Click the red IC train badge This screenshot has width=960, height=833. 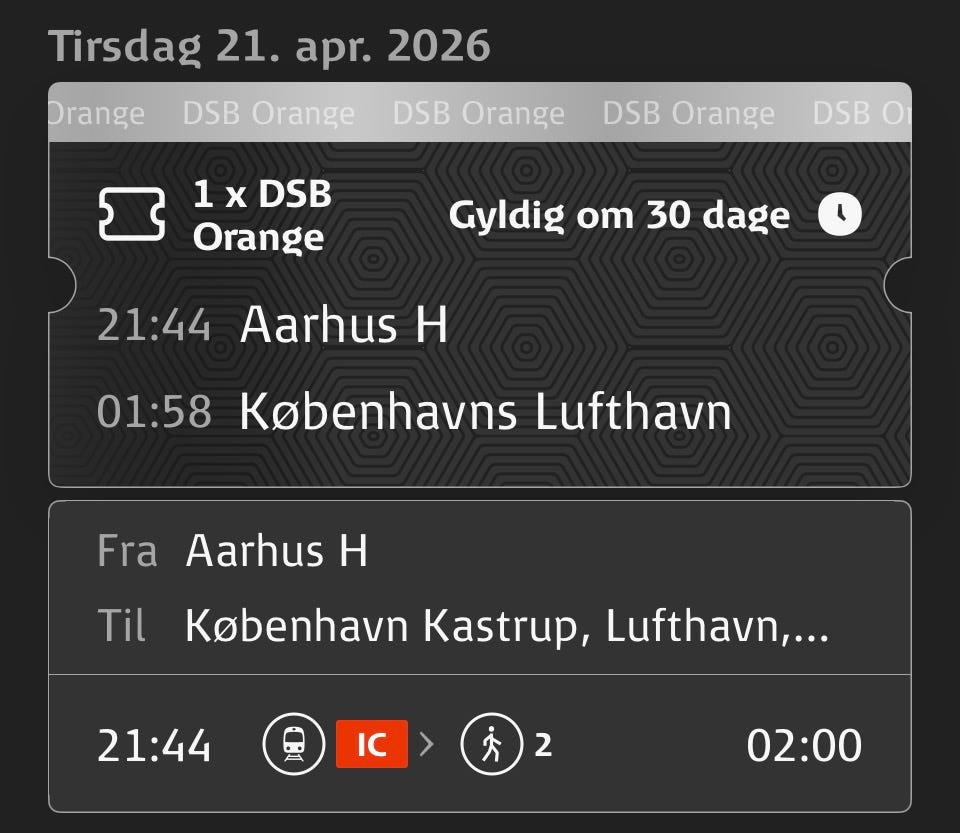[372, 746]
